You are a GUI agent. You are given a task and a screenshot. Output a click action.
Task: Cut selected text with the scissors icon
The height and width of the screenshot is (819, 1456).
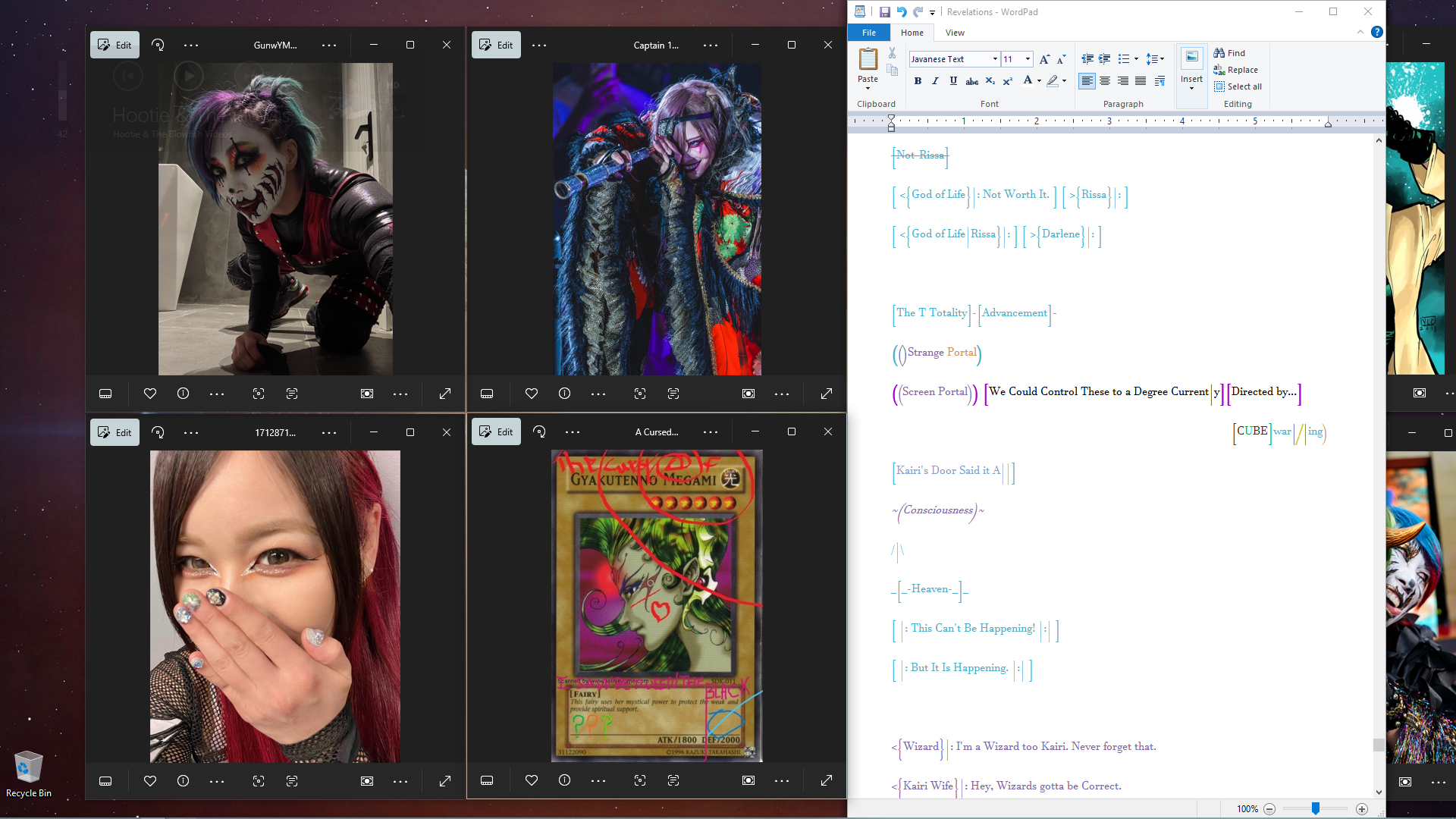[x=893, y=53]
